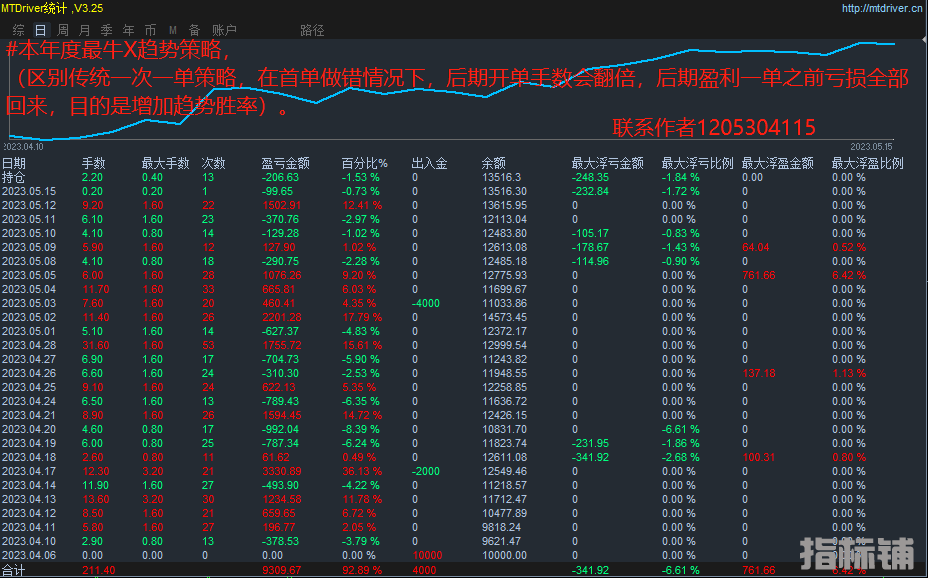Click the 余额 column header

click(494, 163)
